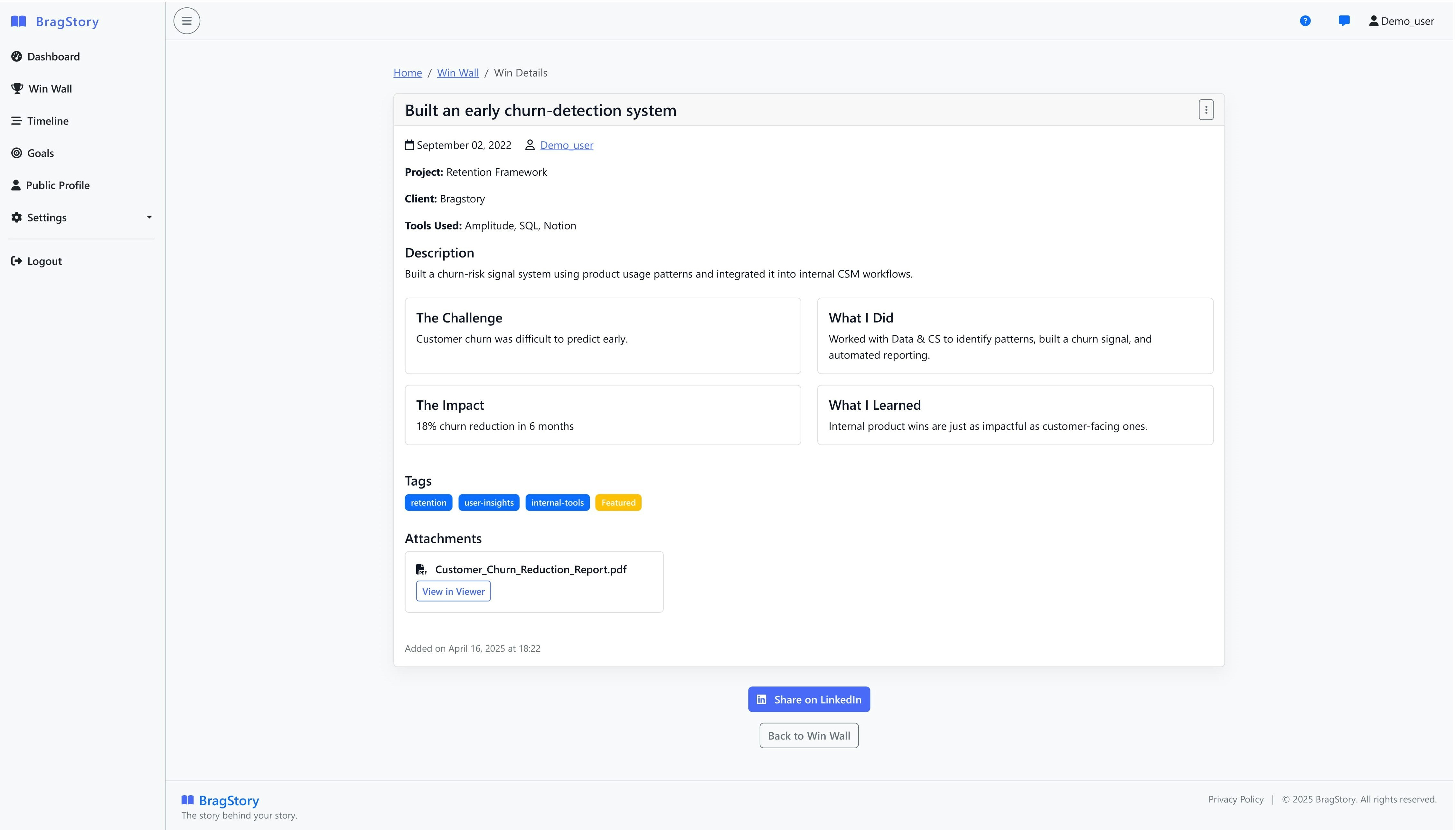1456x830 pixels.
Task: Open the three-dot options menu on the win card
Action: tap(1206, 110)
